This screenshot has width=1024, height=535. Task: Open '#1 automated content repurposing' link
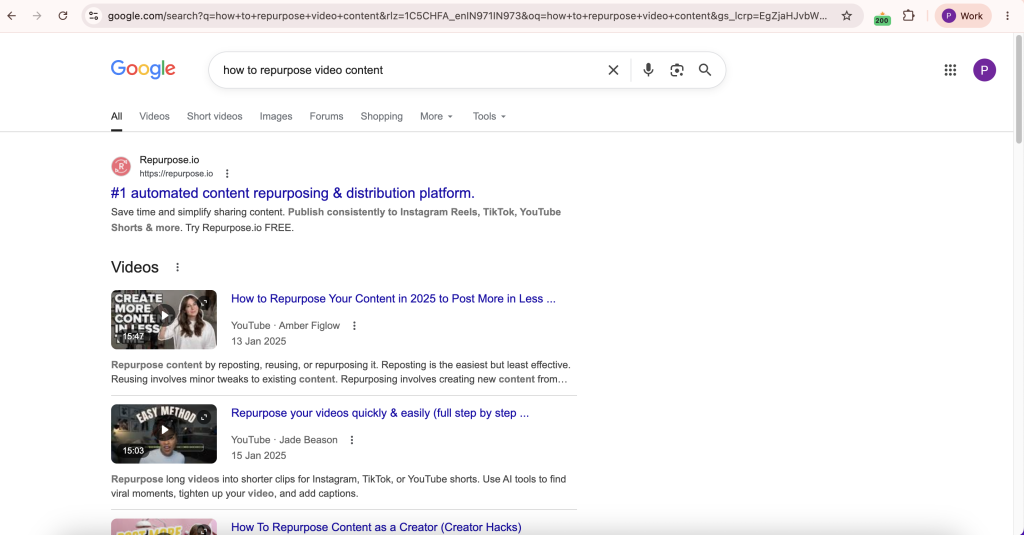(x=293, y=193)
